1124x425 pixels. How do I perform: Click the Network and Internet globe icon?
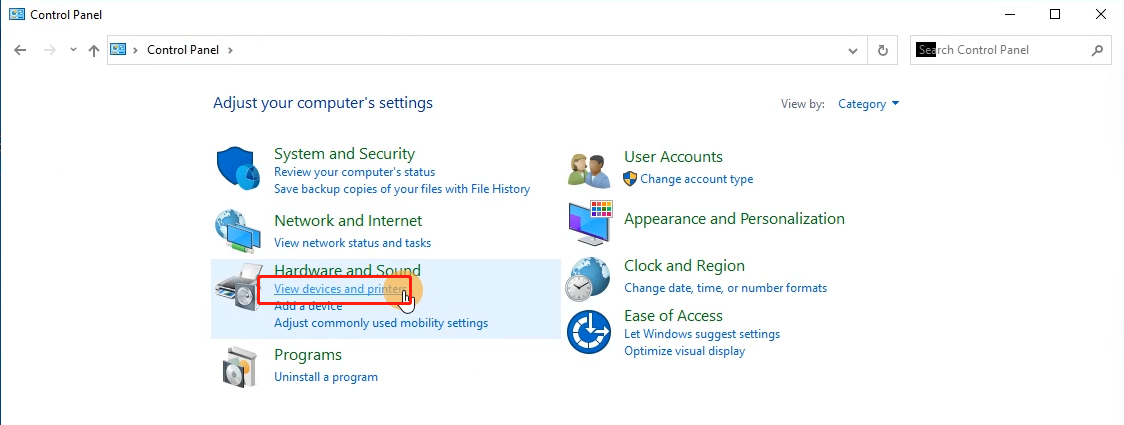coord(238,231)
